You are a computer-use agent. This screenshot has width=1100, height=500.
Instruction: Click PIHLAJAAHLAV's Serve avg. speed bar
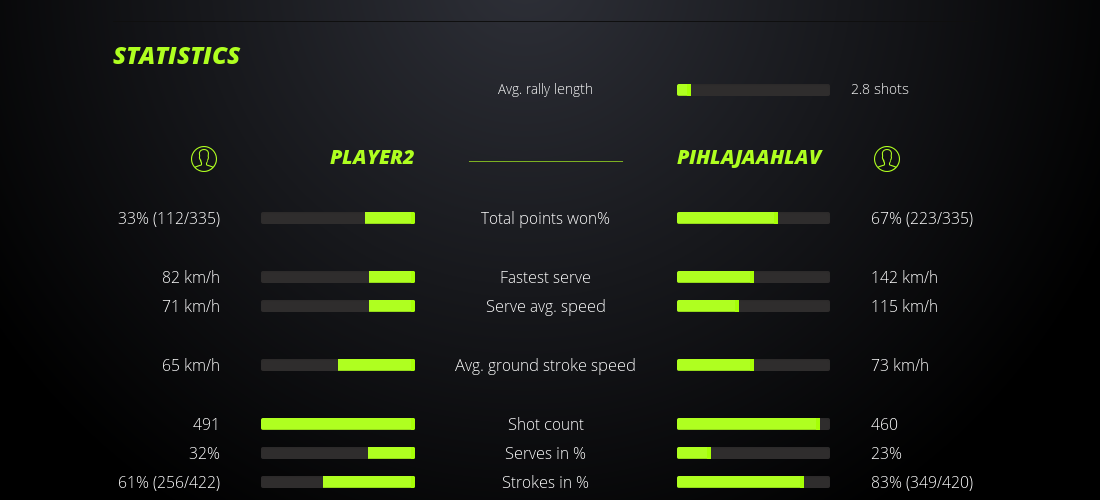pos(753,306)
